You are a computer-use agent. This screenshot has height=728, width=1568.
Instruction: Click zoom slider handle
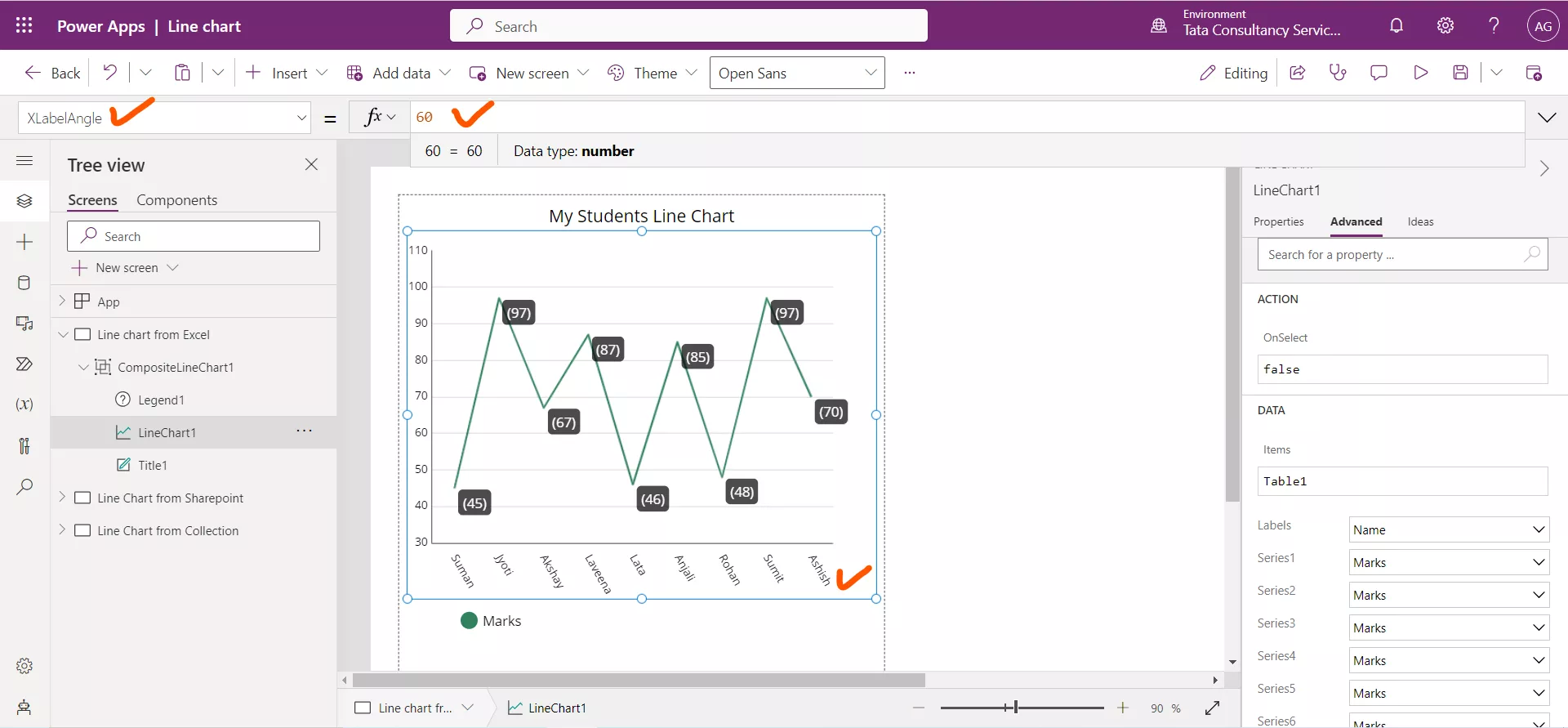pos(1015,708)
